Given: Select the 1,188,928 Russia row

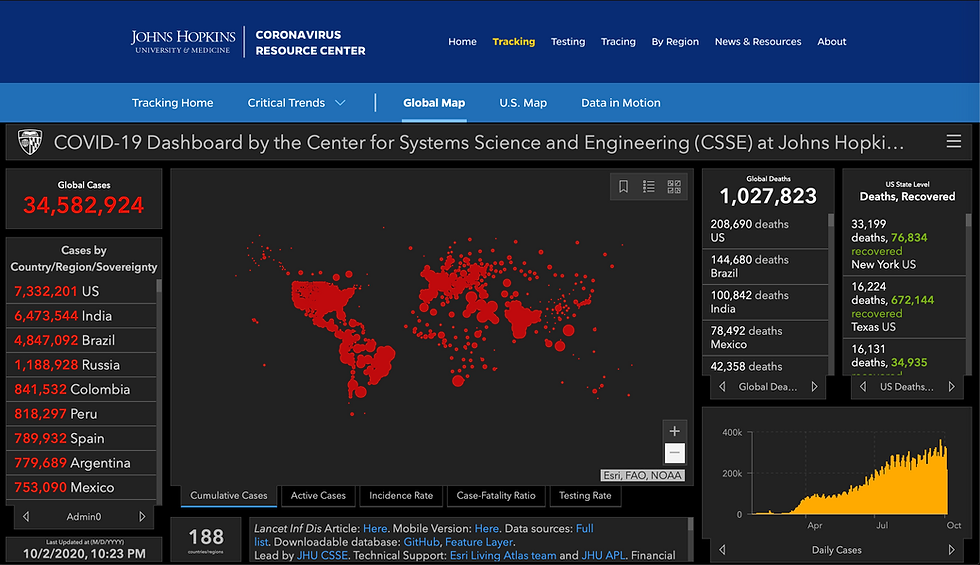Looking at the screenshot, I should click(81, 364).
